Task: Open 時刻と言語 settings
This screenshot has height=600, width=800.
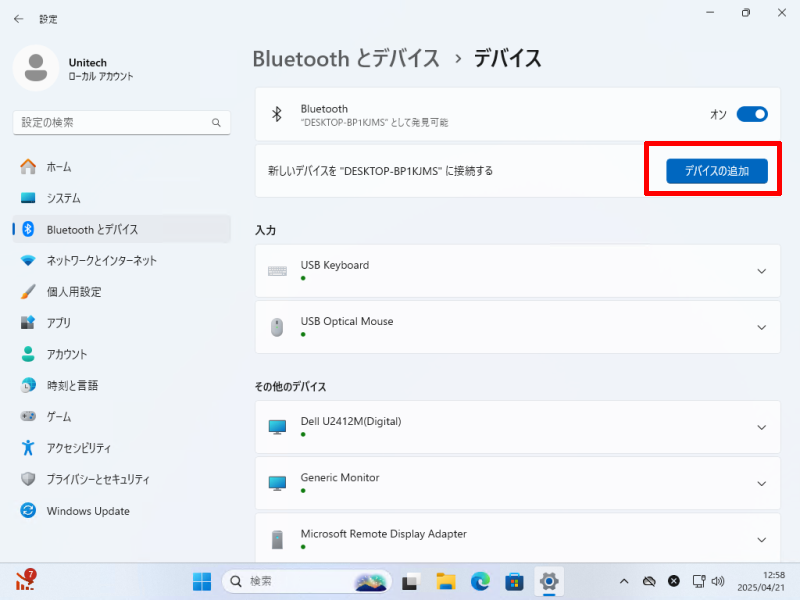Action: (121, 385)
